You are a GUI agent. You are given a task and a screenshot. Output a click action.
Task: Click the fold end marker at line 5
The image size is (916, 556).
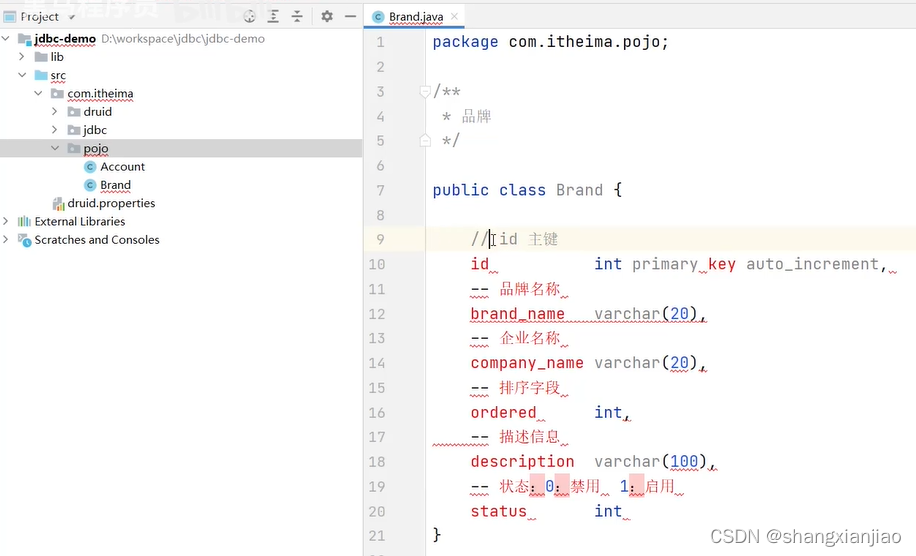(x=425, y=141)
